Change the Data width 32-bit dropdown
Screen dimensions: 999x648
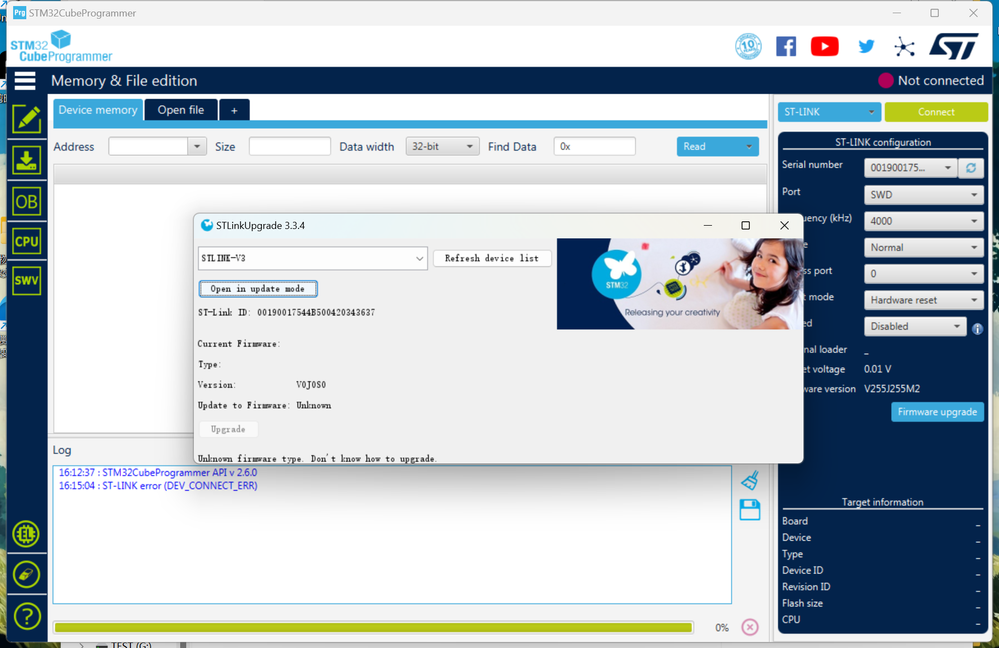point(442,147)
